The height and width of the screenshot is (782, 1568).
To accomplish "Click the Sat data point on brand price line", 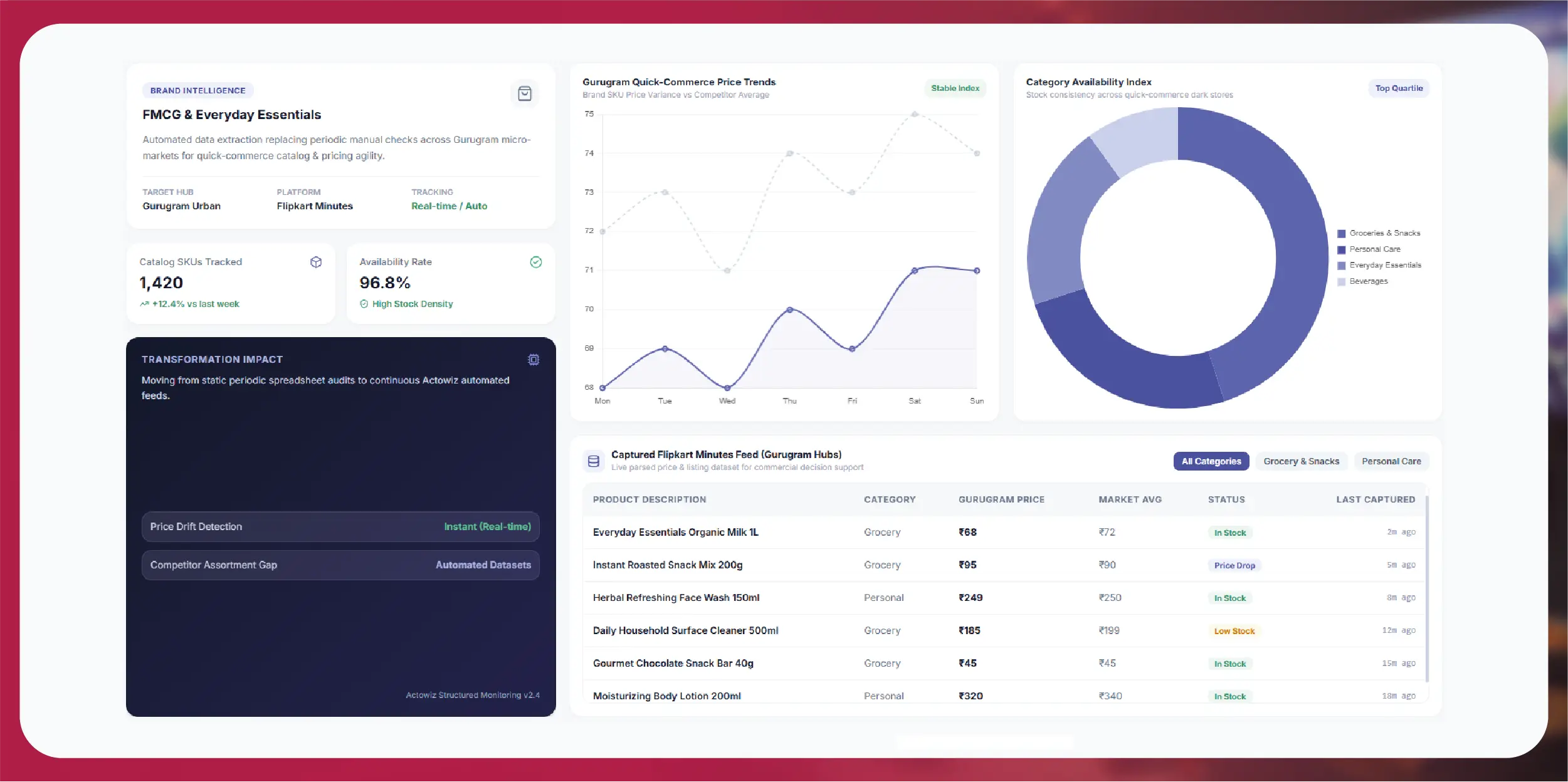I will pos(914,271).
